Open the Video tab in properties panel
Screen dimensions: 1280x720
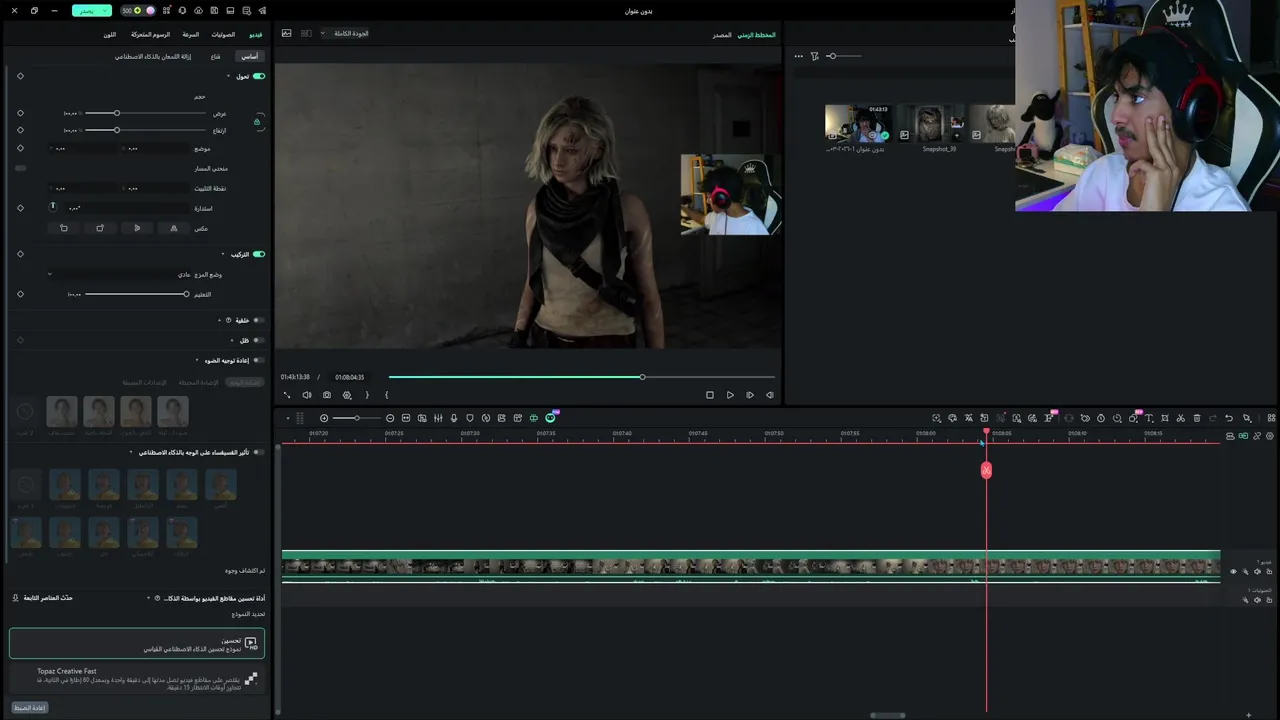click(x=255, y=35)
